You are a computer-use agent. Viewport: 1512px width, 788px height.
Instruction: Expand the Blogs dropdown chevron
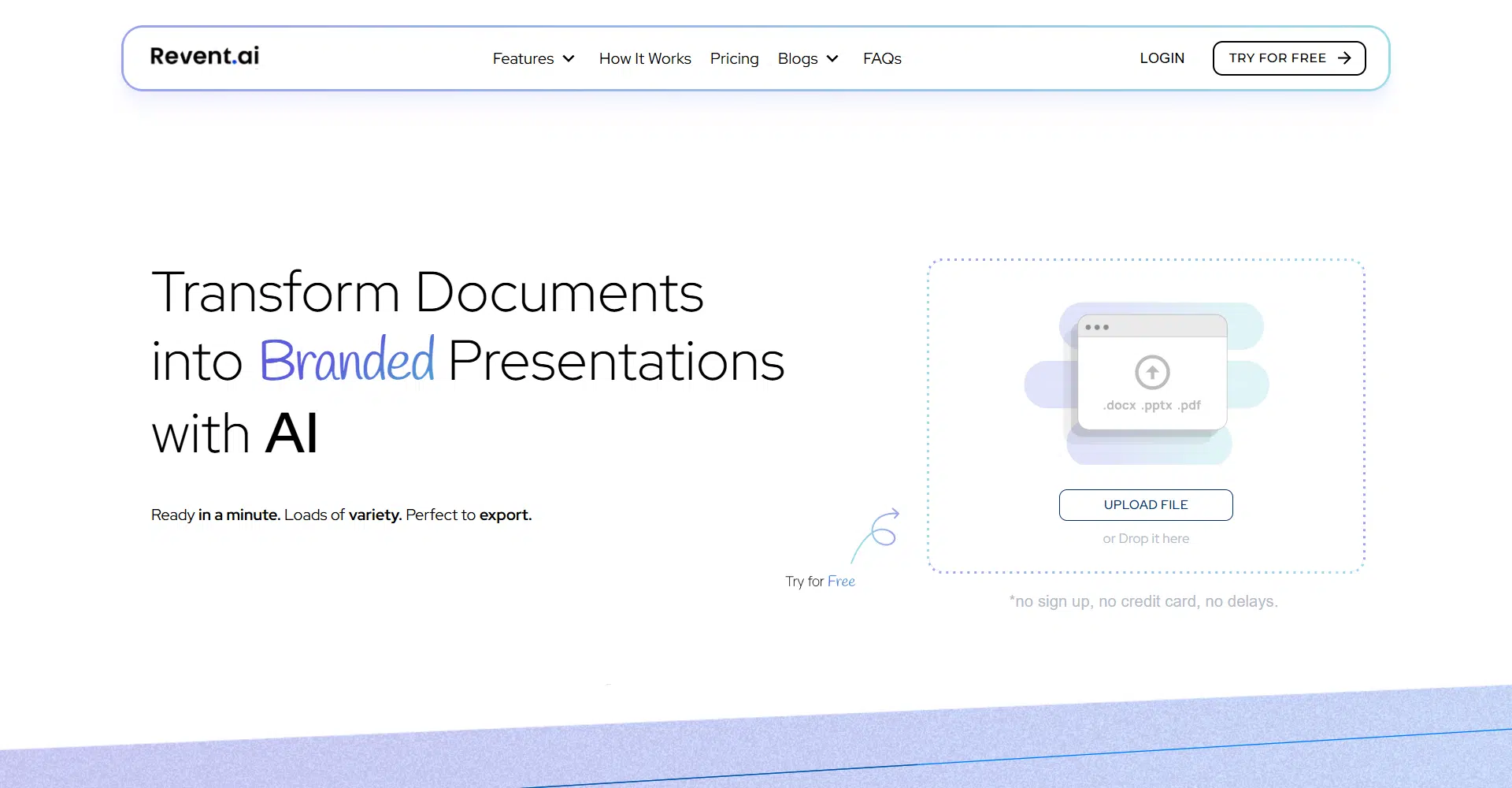832,59
